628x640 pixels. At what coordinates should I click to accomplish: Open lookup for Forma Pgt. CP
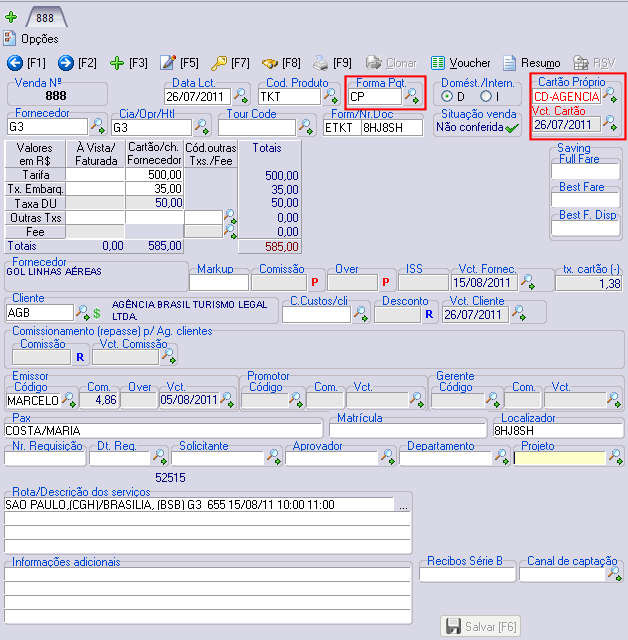pos(411,96)
